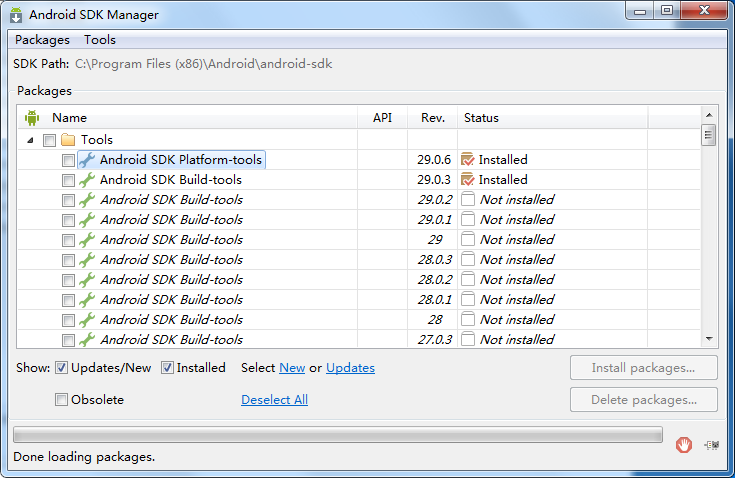Click installed status icon for Platform-tools 29.0.6
This screenshot has width=735, height=478.
468,159
